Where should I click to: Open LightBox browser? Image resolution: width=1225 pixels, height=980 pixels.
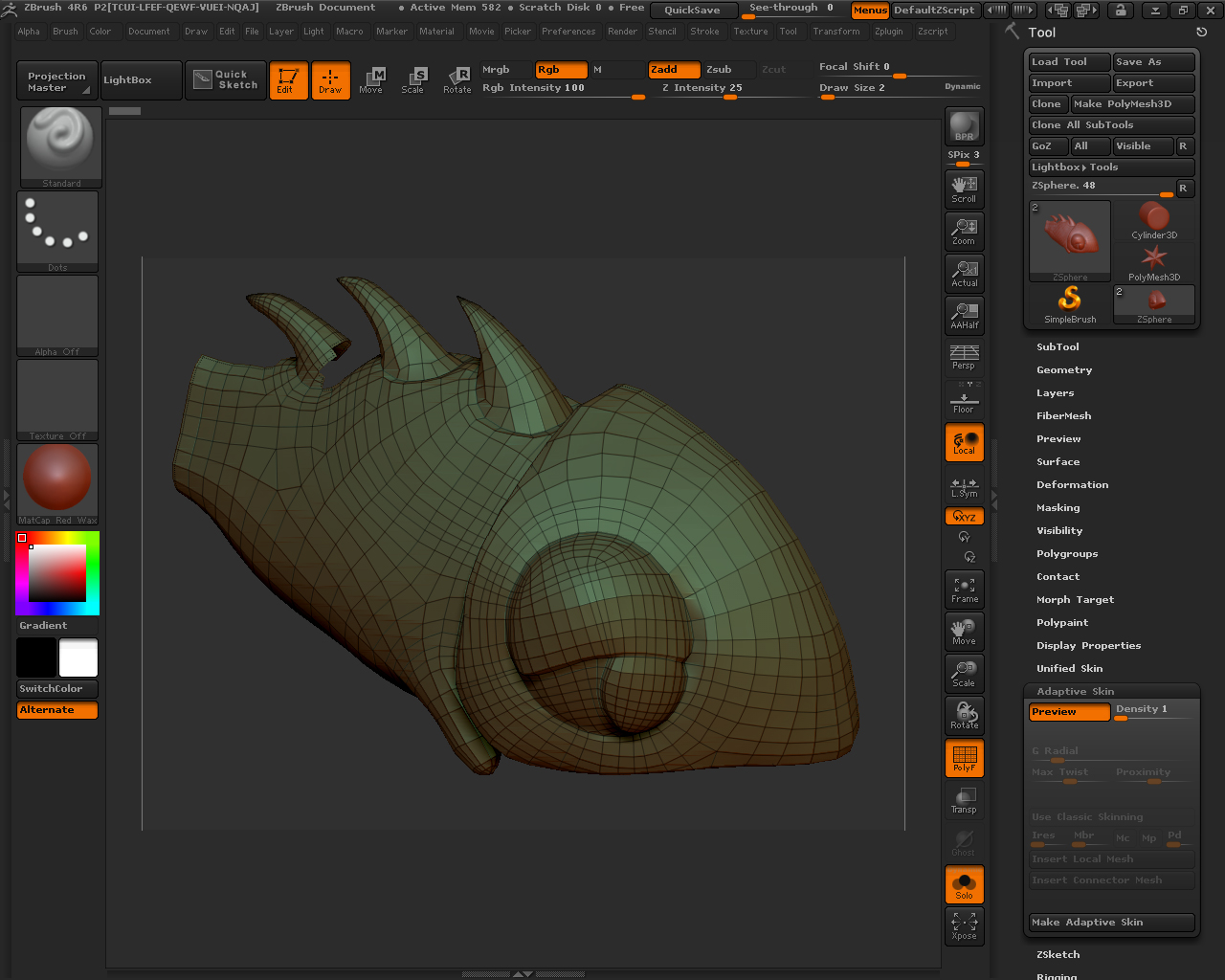141,80
